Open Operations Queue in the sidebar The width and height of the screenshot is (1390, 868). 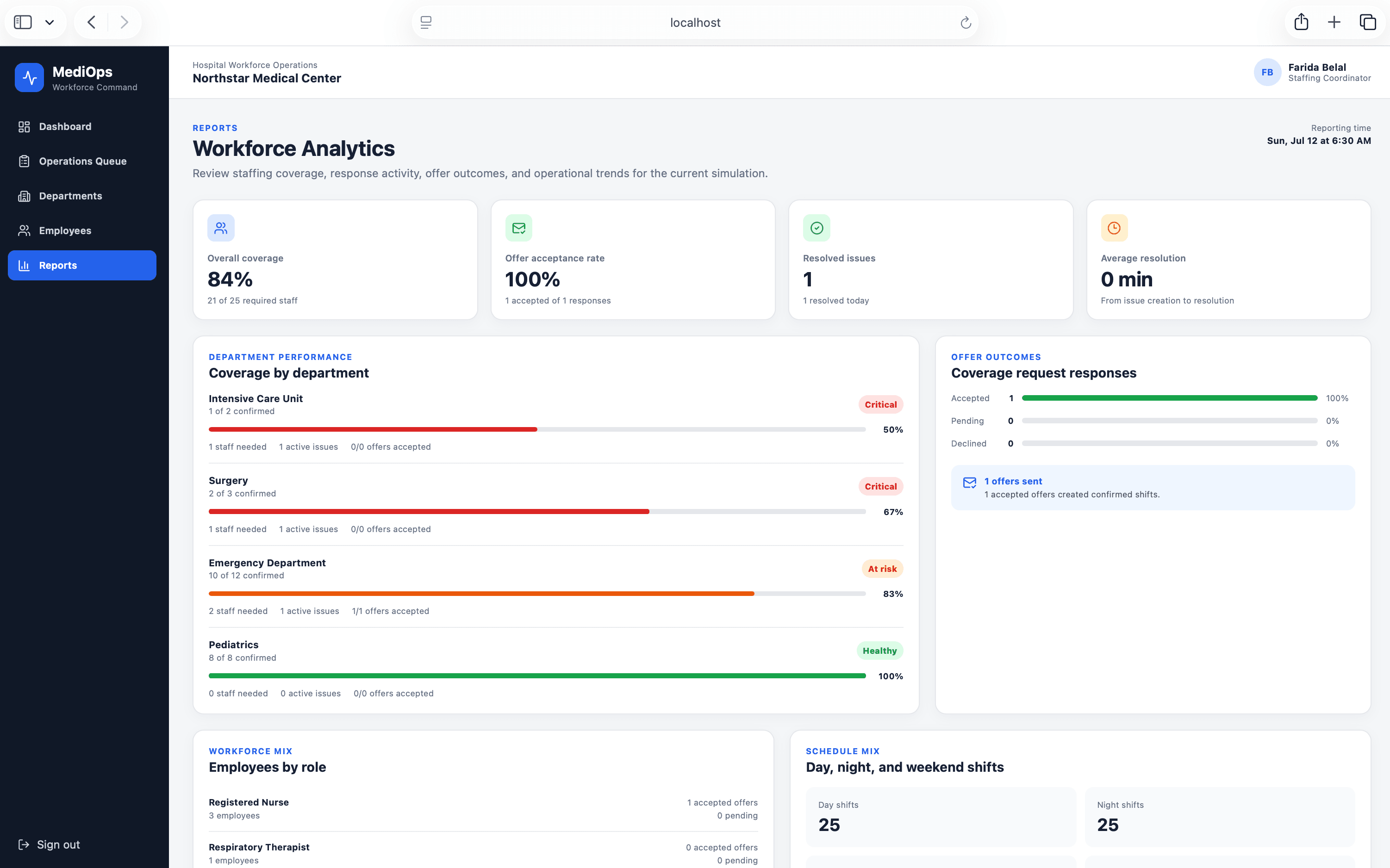(82, 161)
